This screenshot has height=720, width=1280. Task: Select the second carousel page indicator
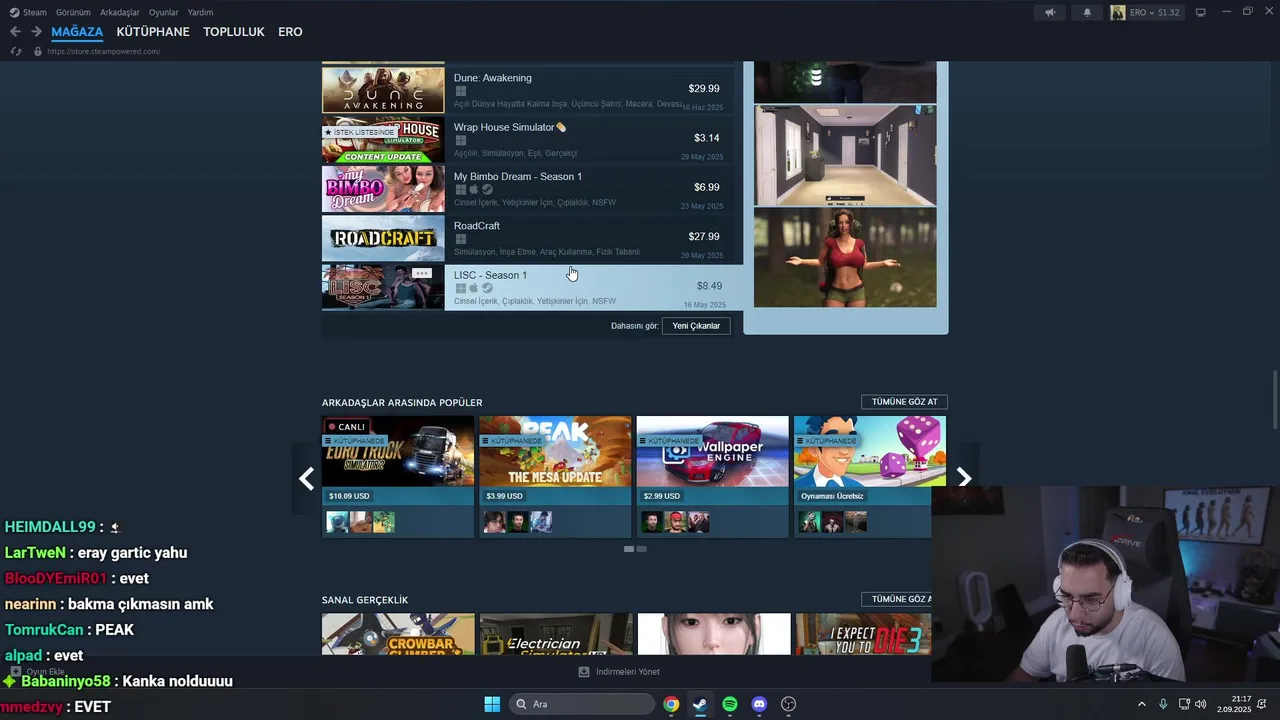(642, 549)
